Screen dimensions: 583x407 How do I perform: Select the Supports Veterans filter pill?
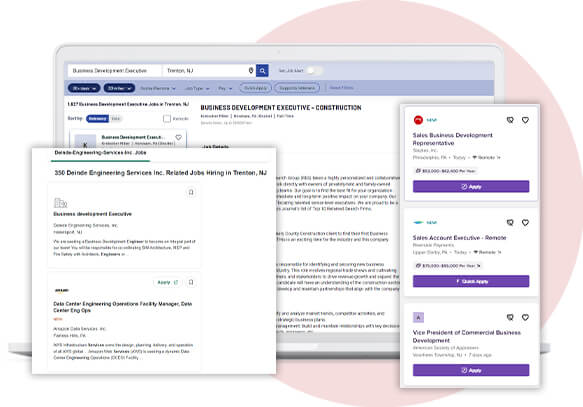pyautogui.click(x=297, y=88)
